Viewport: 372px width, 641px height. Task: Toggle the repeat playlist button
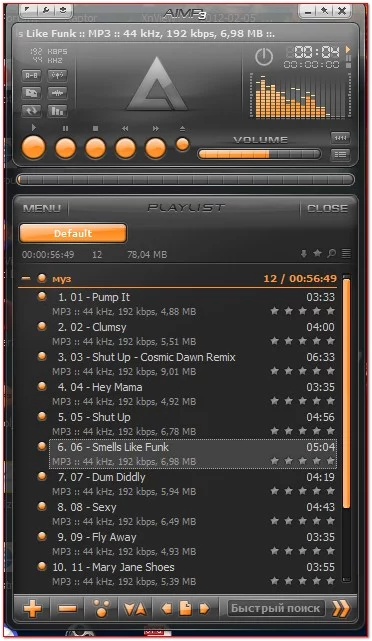(x=31, y=111)
